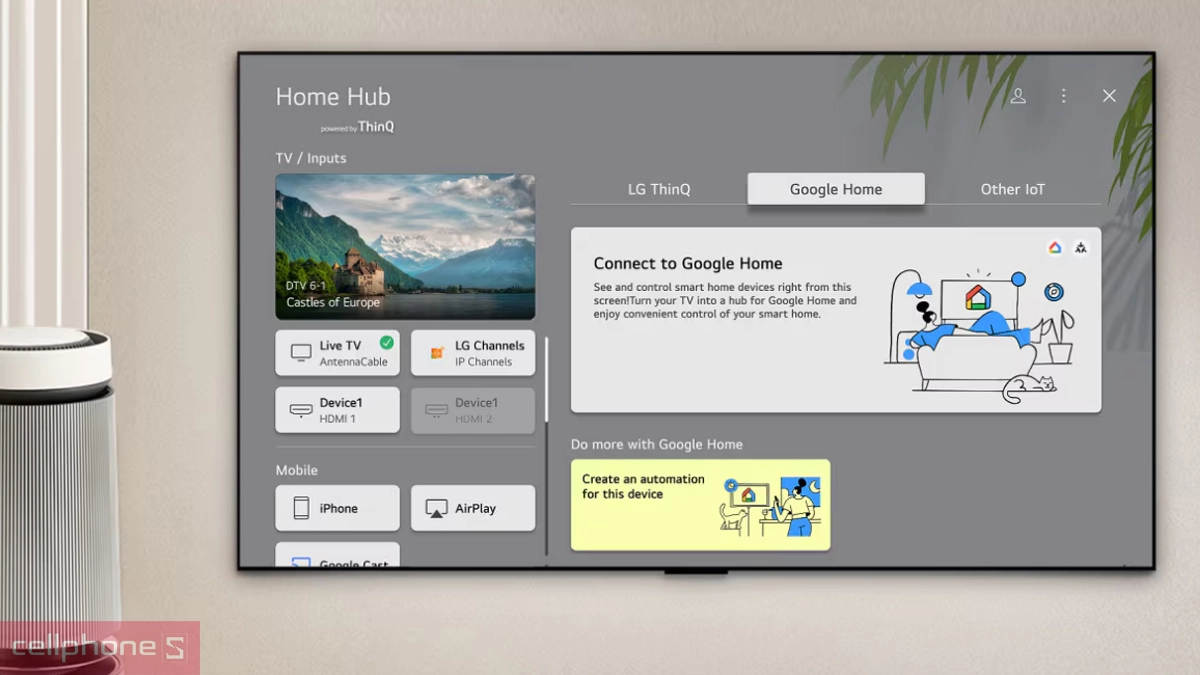1200x675 pixels.
Task: Select Device1 HDMI 1 input
Action: tap(337, 410)
